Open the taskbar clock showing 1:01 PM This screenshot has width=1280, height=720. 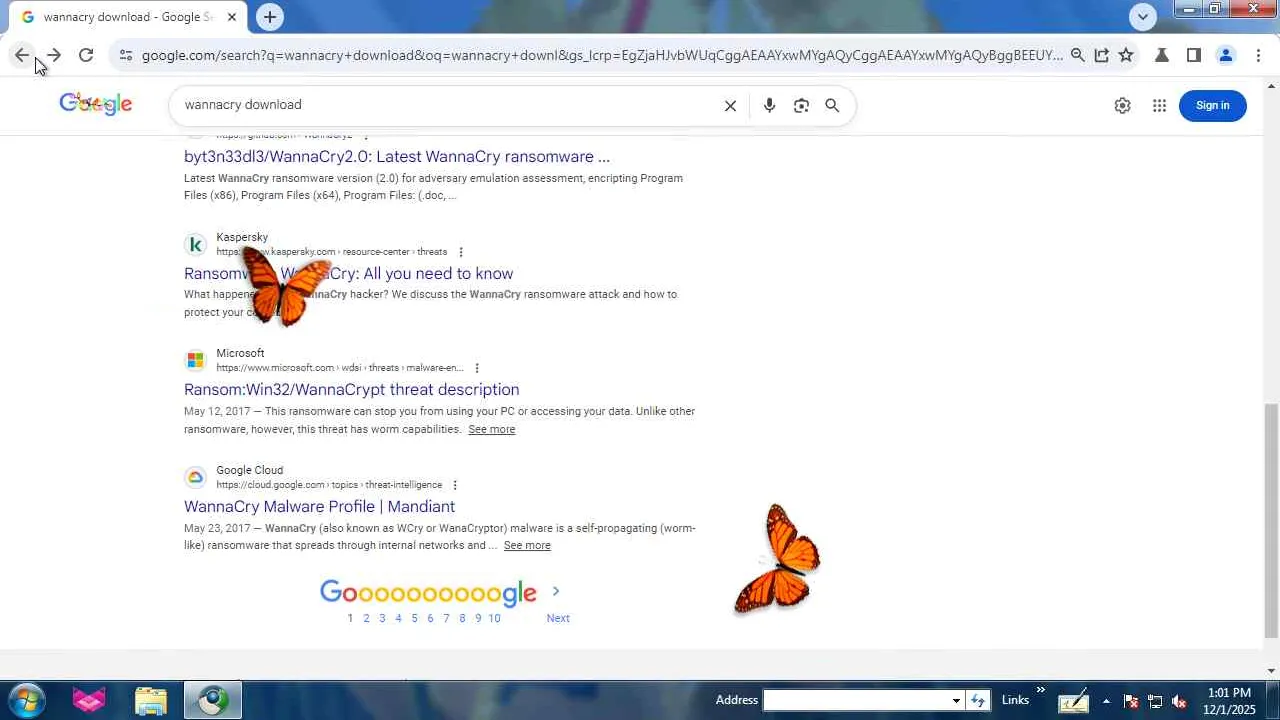(x=1231, y=701)
